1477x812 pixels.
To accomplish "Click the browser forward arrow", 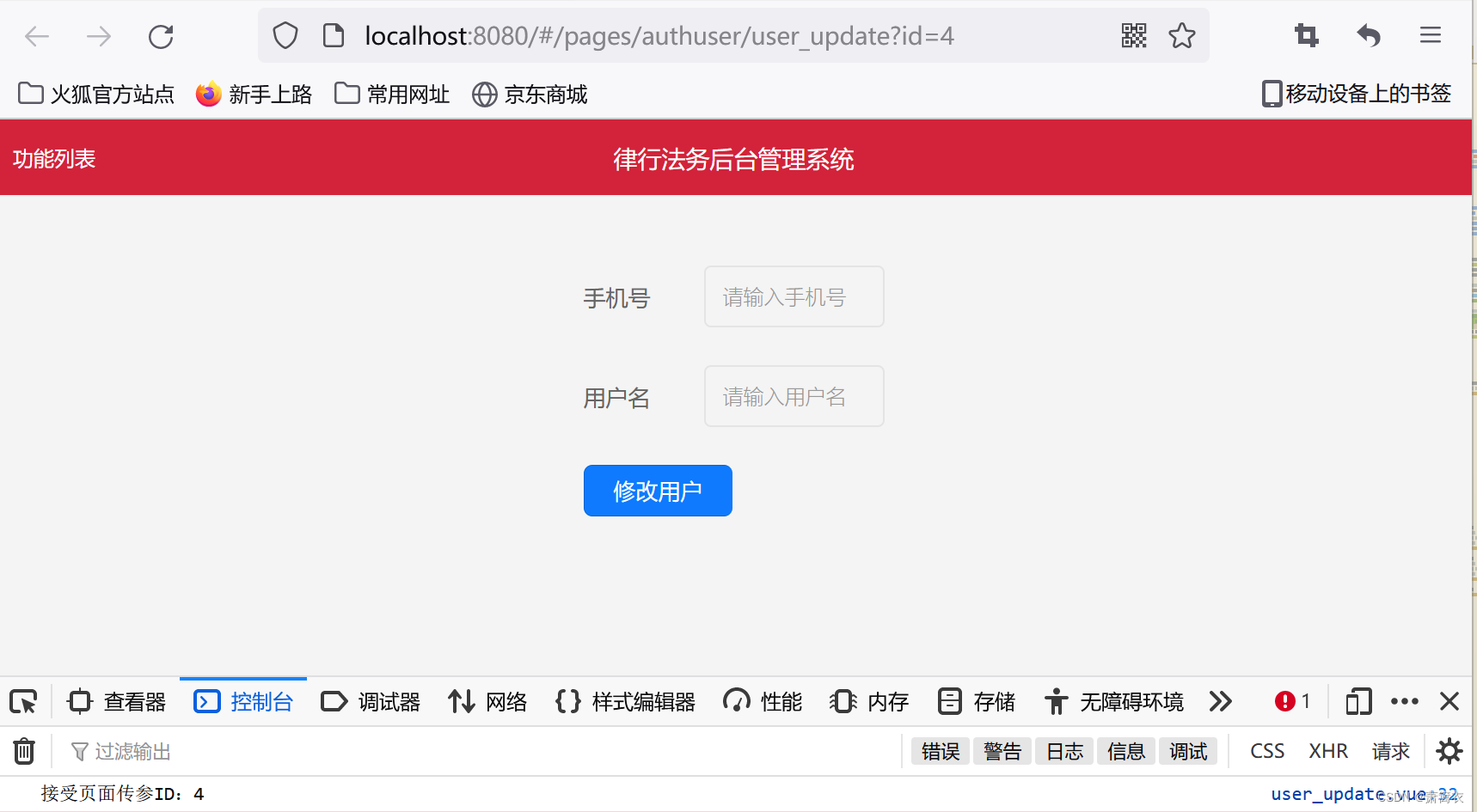I will click(99, 36).
